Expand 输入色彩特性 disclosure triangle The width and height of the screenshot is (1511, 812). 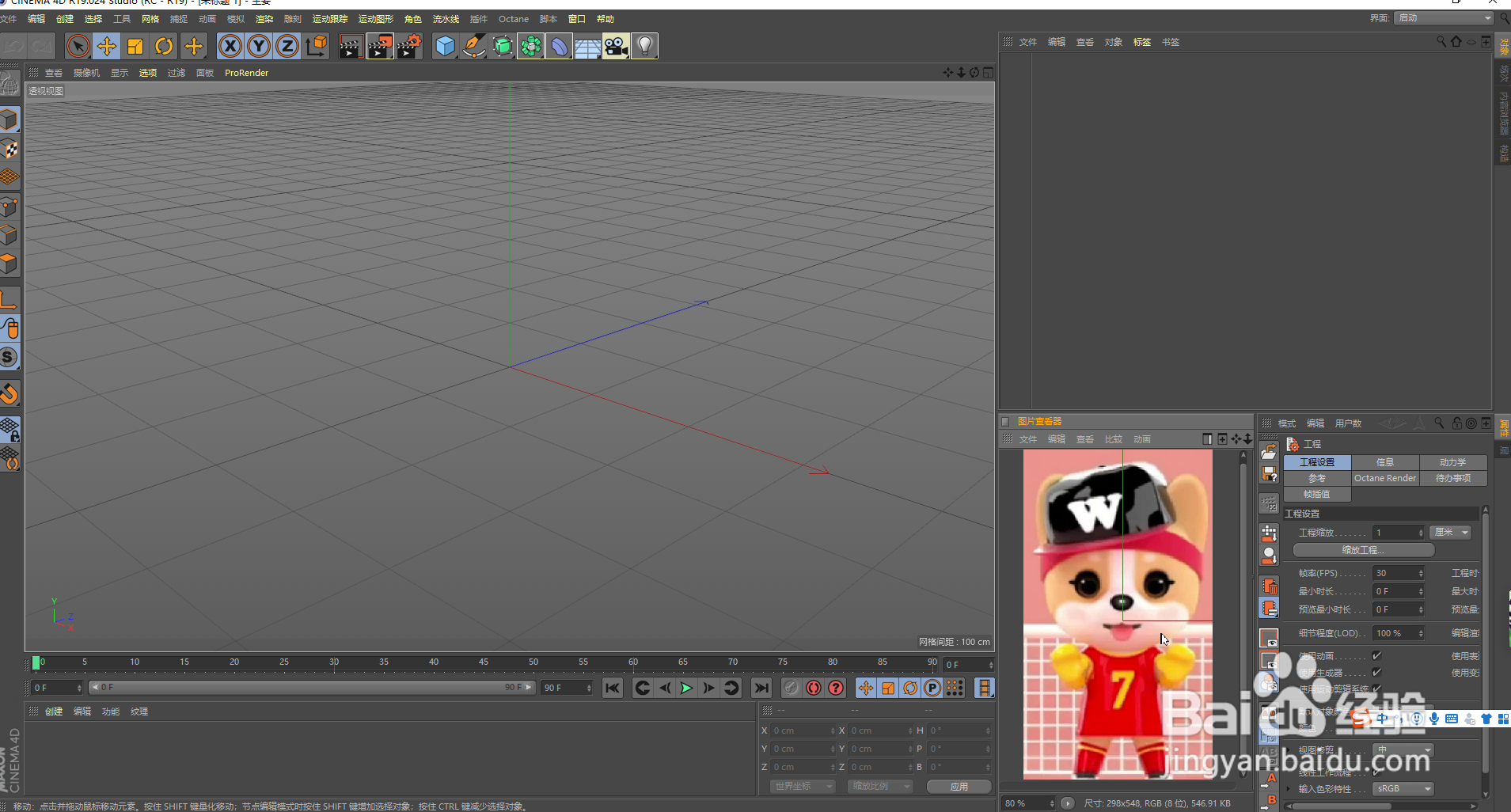click(1289, 789)
